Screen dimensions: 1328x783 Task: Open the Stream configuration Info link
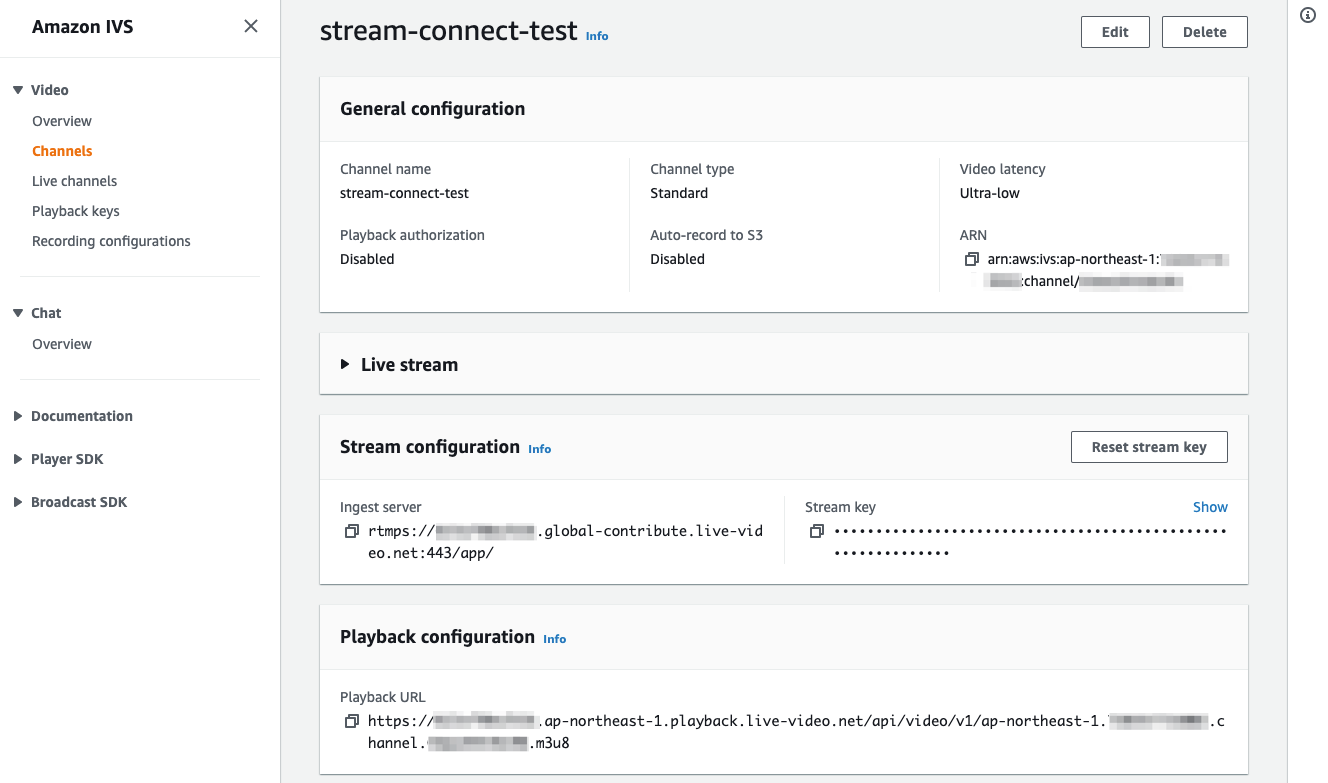[539, 449]
